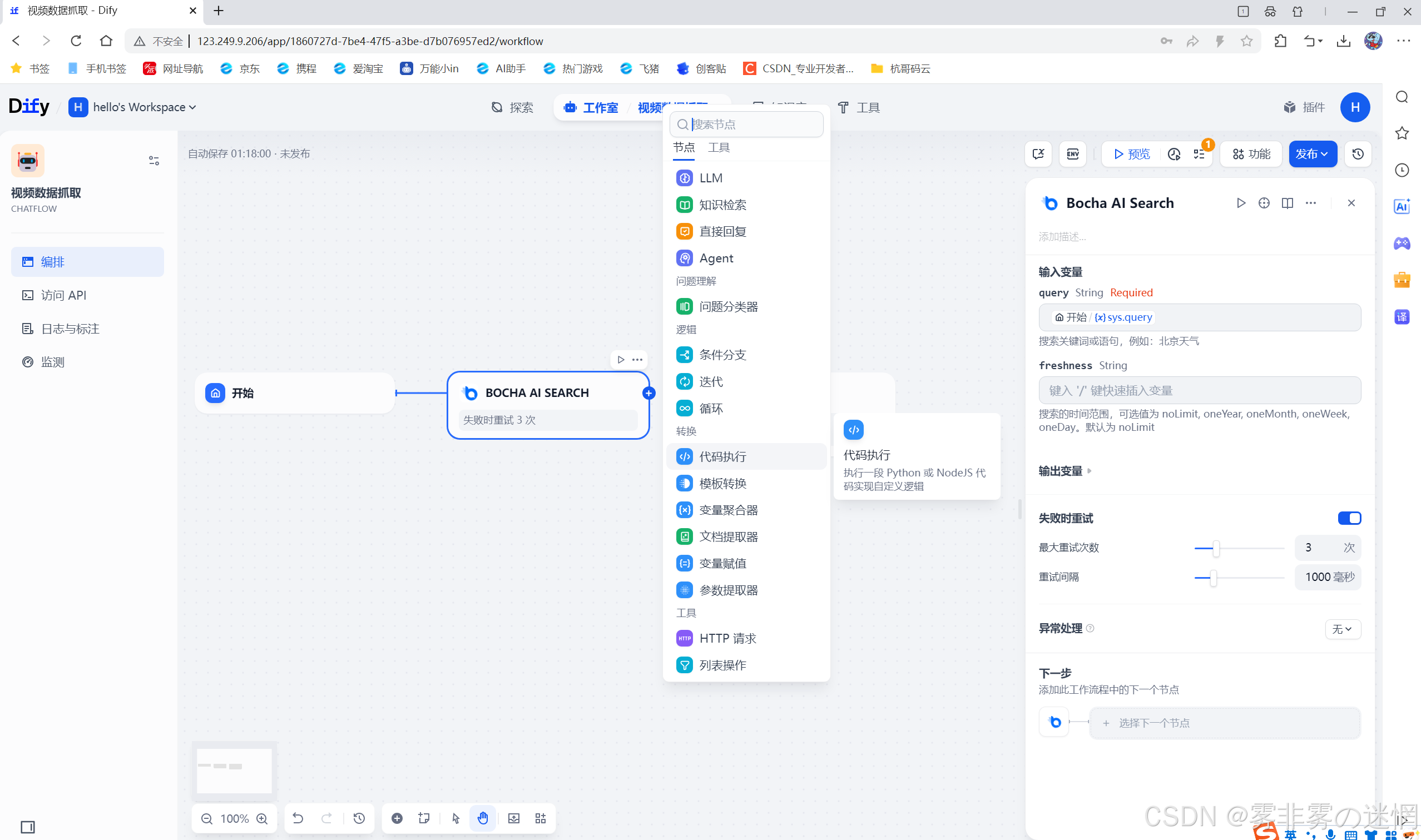Go to the 工作室 studio navigation item

(x=591, y=107)
